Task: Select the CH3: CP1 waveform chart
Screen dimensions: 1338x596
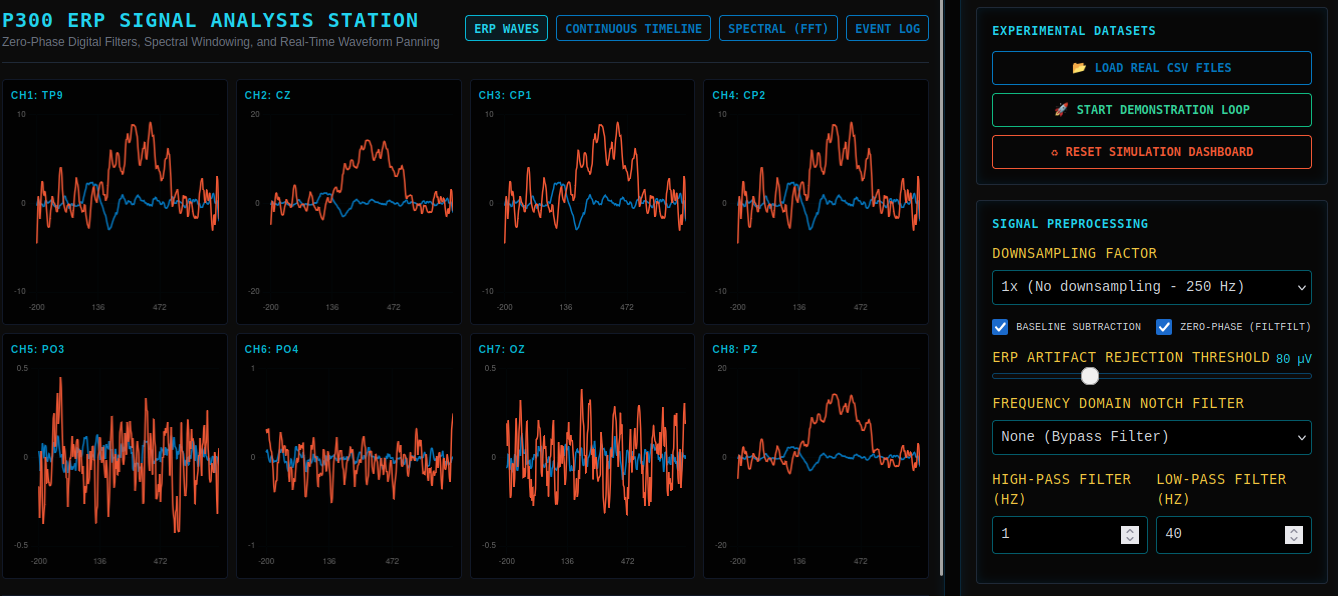Action: click(x=583, y=202)
